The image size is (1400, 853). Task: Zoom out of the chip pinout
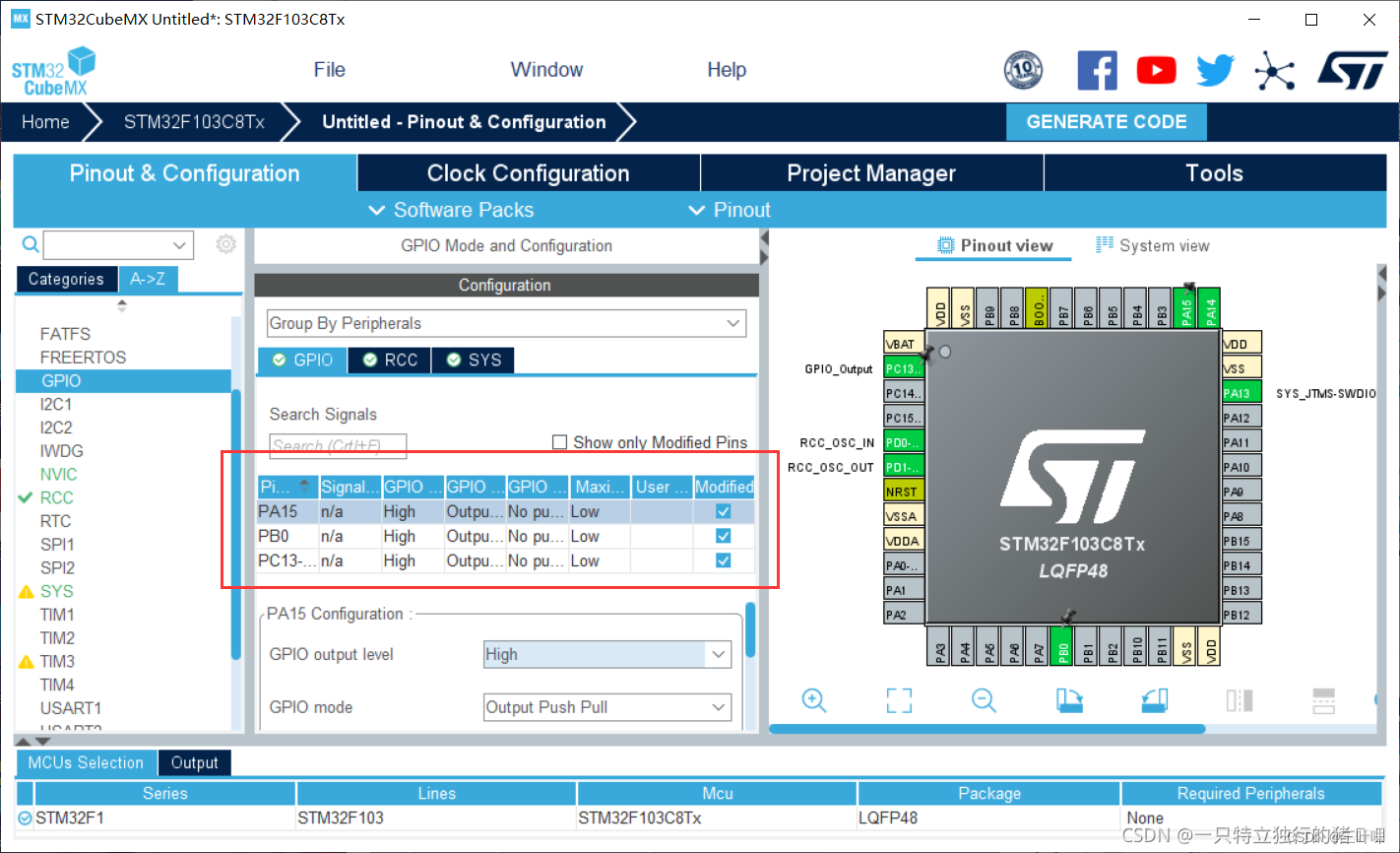984,700
